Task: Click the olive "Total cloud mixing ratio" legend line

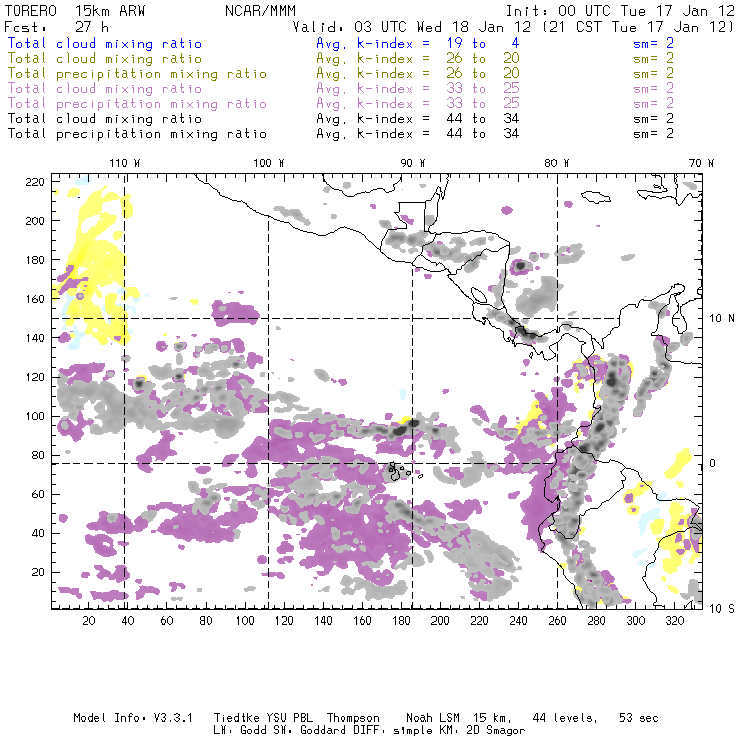Action: (x=105, y=59)
